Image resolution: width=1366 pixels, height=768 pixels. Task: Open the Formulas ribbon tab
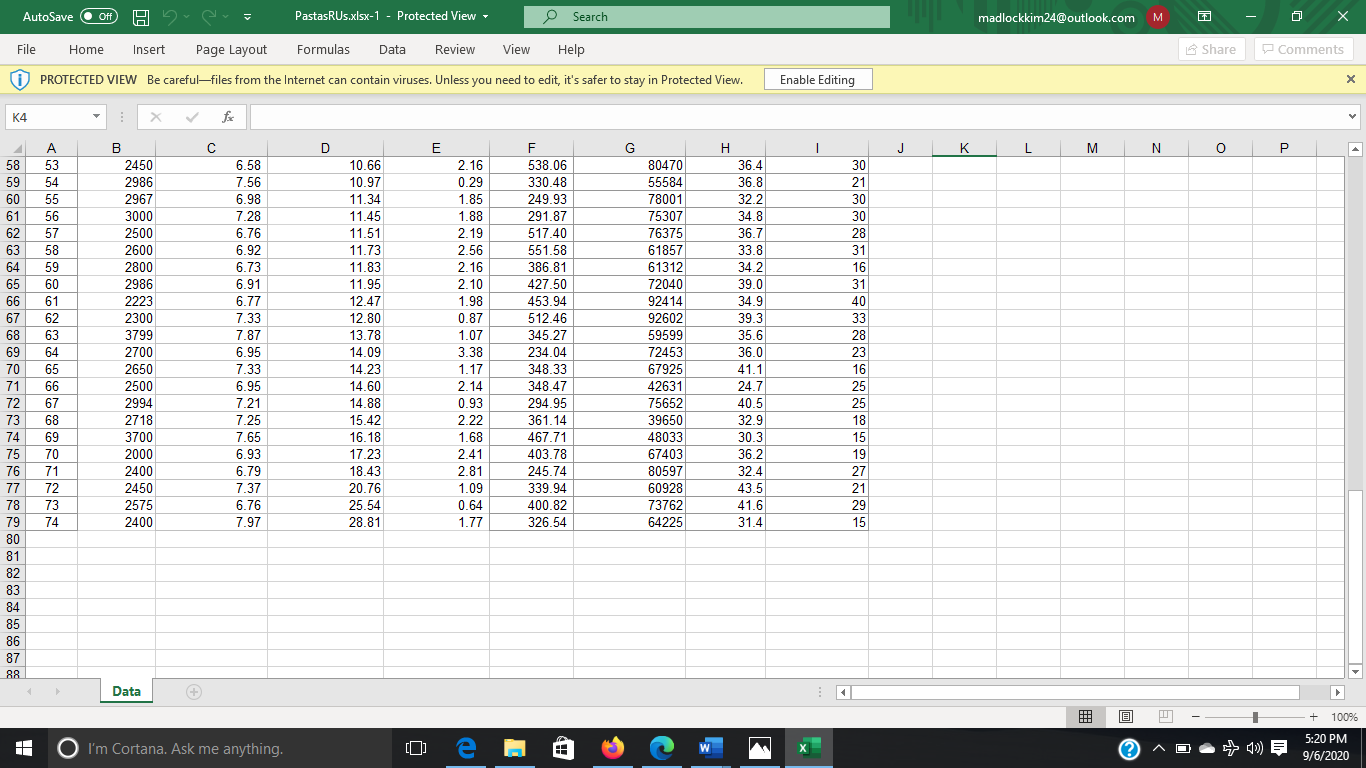pyautogui.click(x=323, y=49)
